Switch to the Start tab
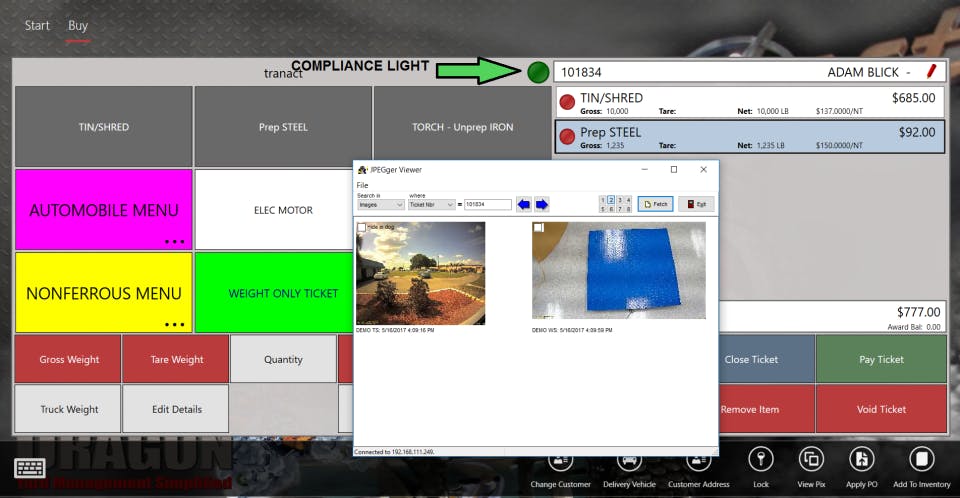Screen dimensions: 960x498 click(x=37, y=26)
